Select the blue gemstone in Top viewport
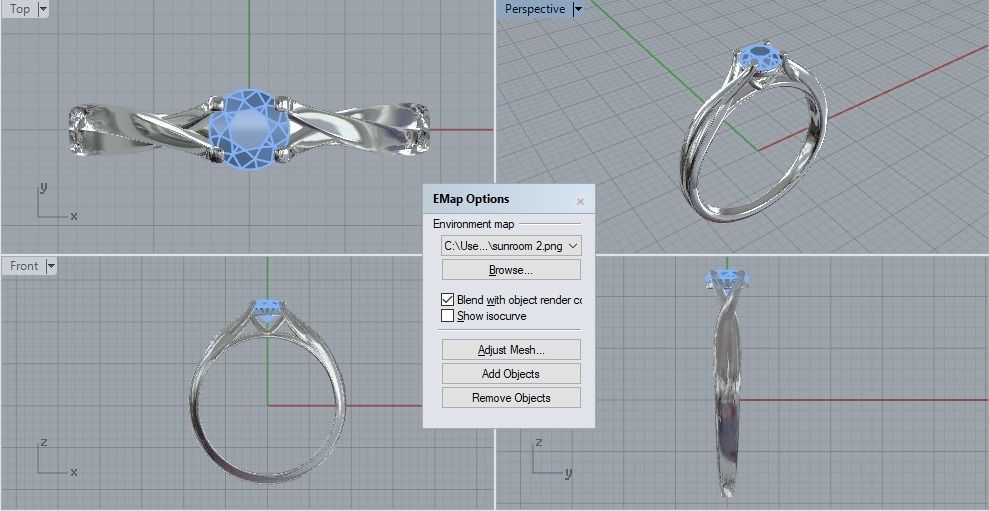Screen dimensions: 989x511 (x=249, y=129)
